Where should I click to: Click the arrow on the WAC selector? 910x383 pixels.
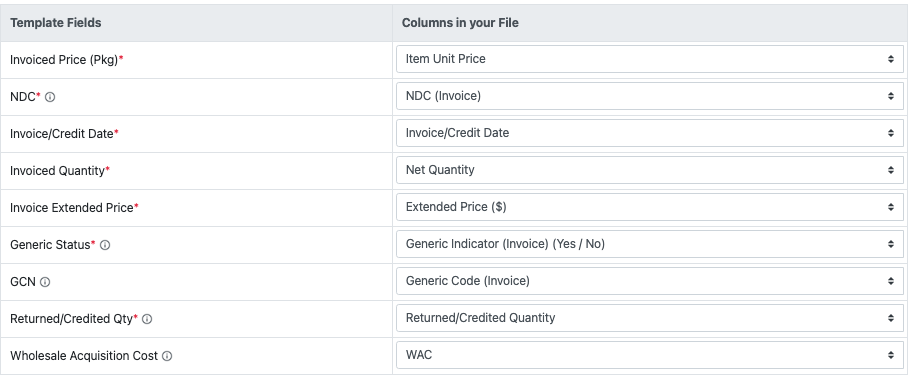[x=890, y=355]
